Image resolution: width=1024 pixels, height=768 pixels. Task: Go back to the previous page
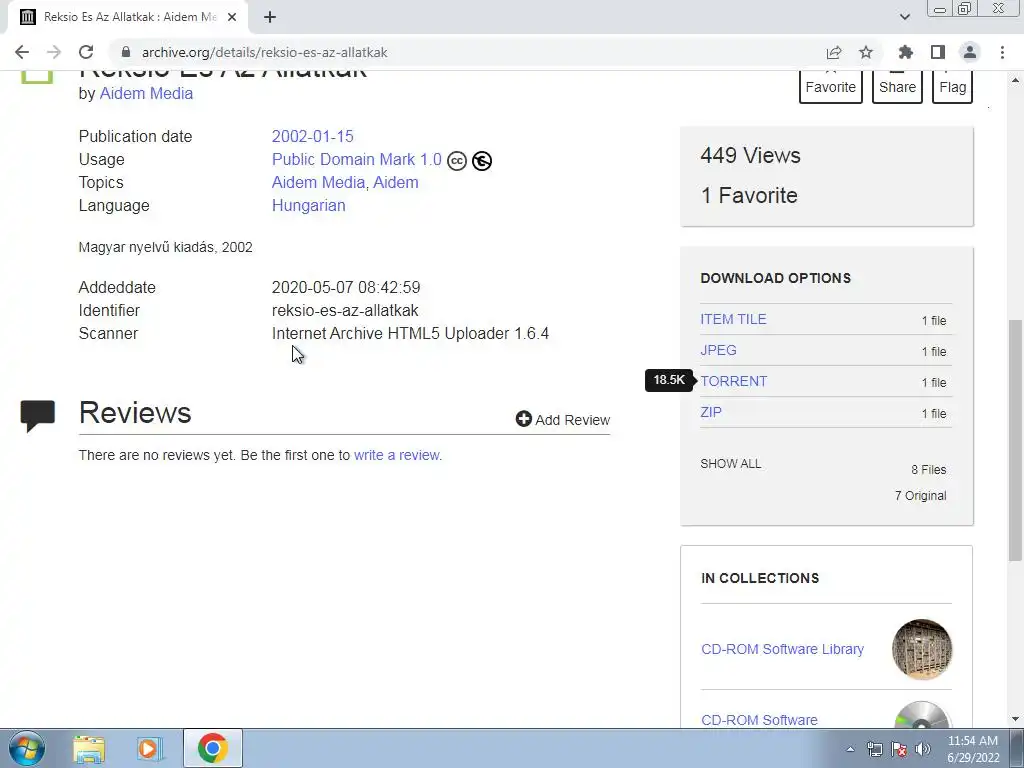pyautogui.click(x=22, y=52)
